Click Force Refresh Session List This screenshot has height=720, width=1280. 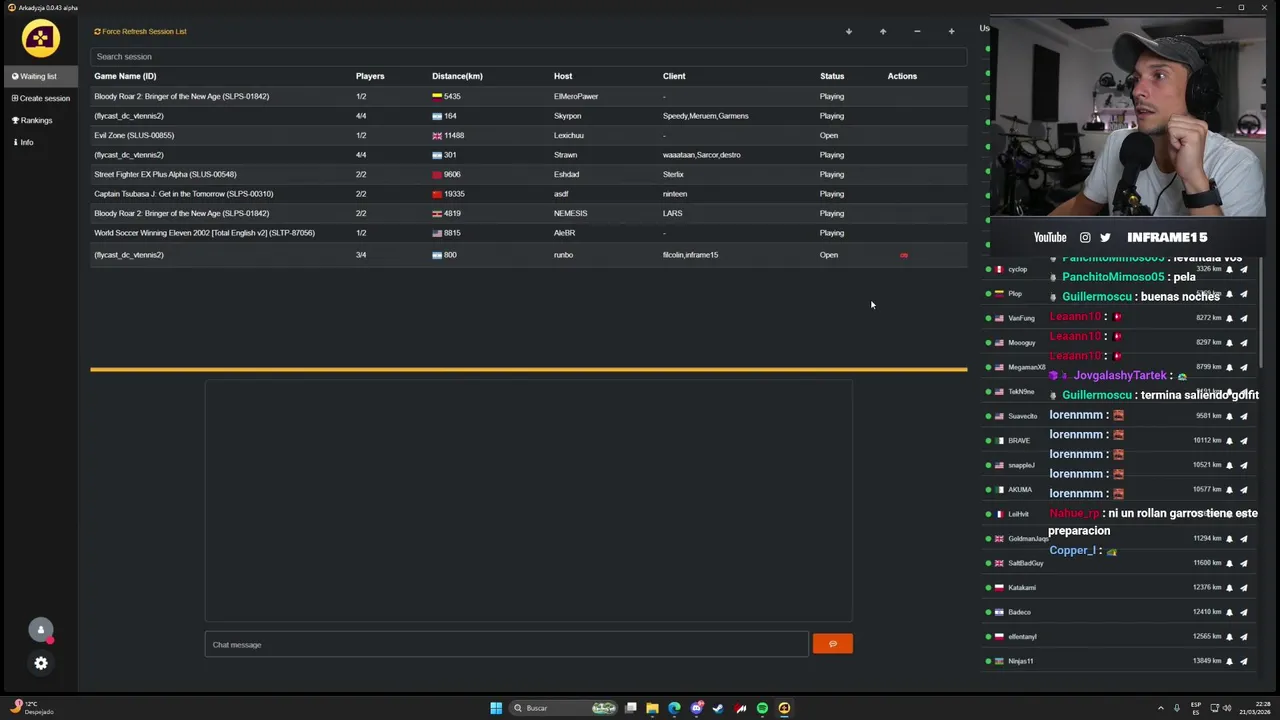[140, 31]
